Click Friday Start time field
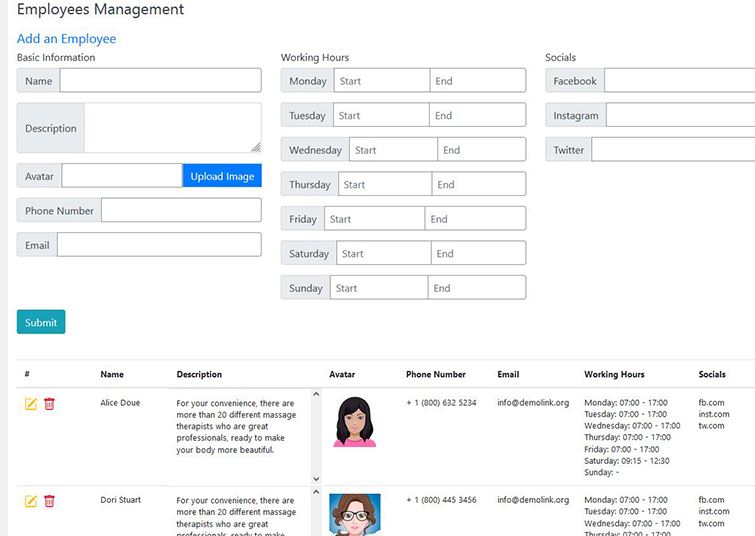 (x=375, y=219)
